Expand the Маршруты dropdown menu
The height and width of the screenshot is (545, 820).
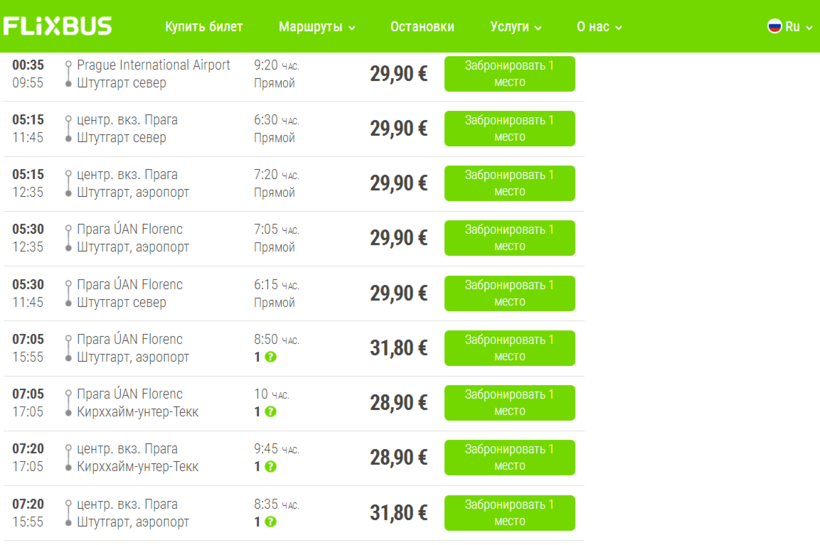317,27
